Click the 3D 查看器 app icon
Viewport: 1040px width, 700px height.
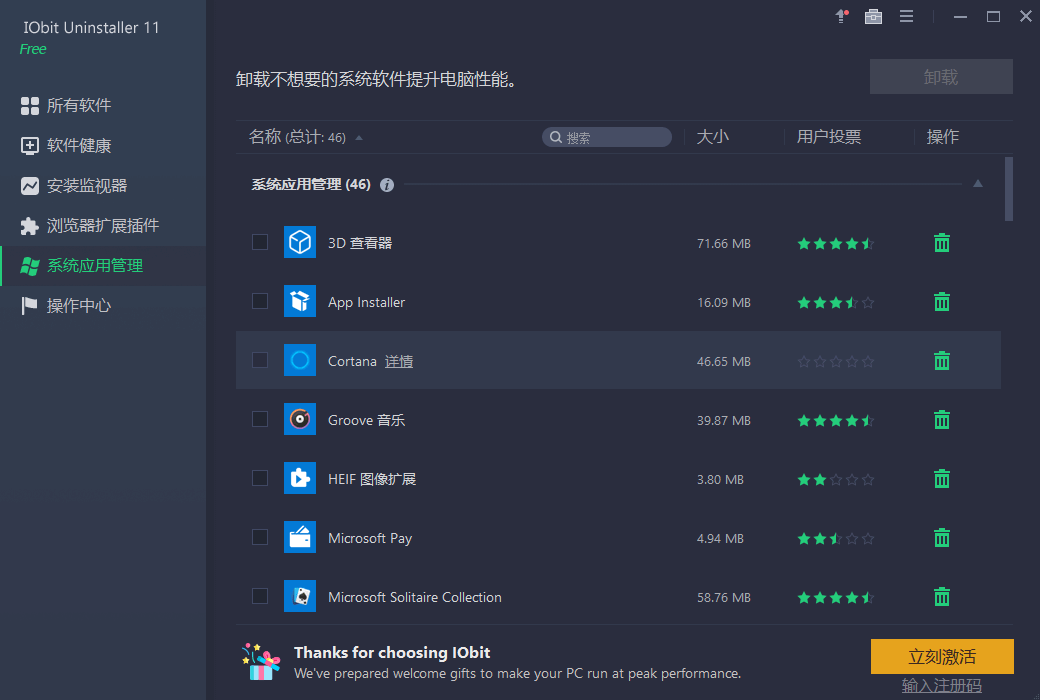(x=300, y=242)
